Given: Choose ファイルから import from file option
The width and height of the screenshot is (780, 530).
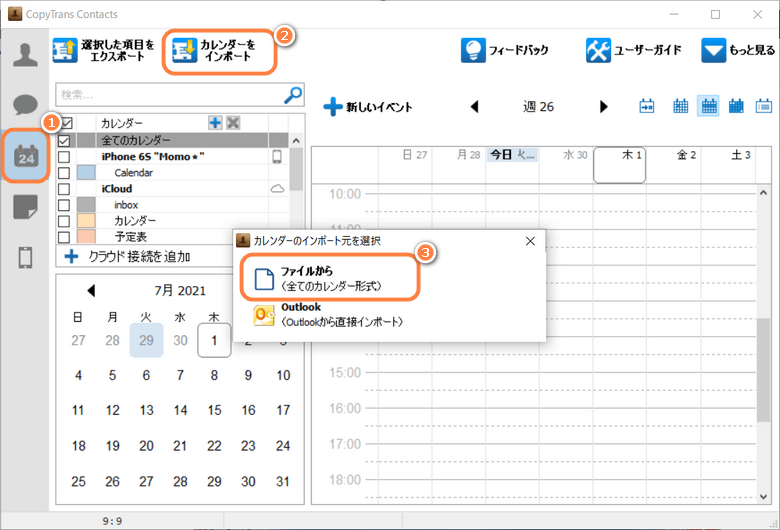Looking at the screenshot, I should click(330, 278).
